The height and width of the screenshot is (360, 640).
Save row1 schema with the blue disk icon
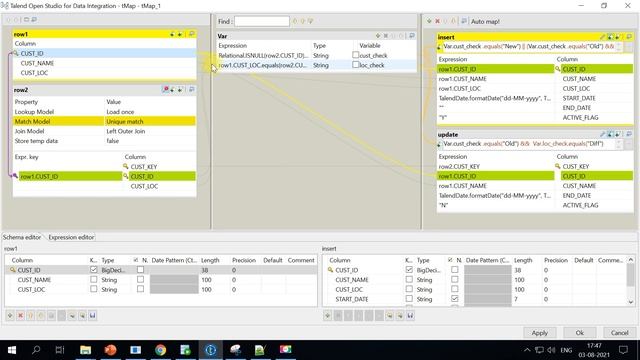coord(93,316)
